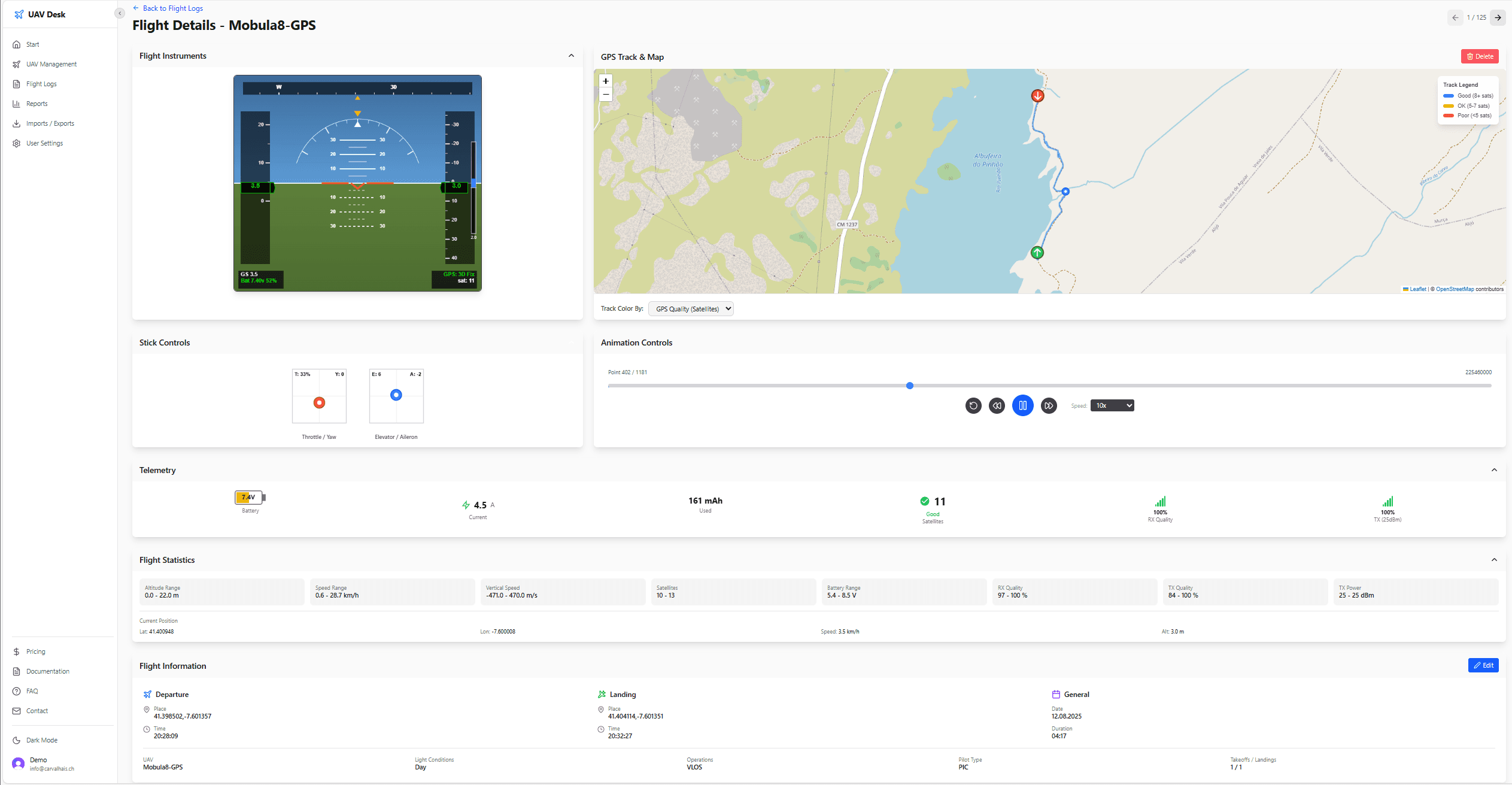Open the Pricing page
Viewport: 1512px width, 785px height.
(x=35, y=651)
